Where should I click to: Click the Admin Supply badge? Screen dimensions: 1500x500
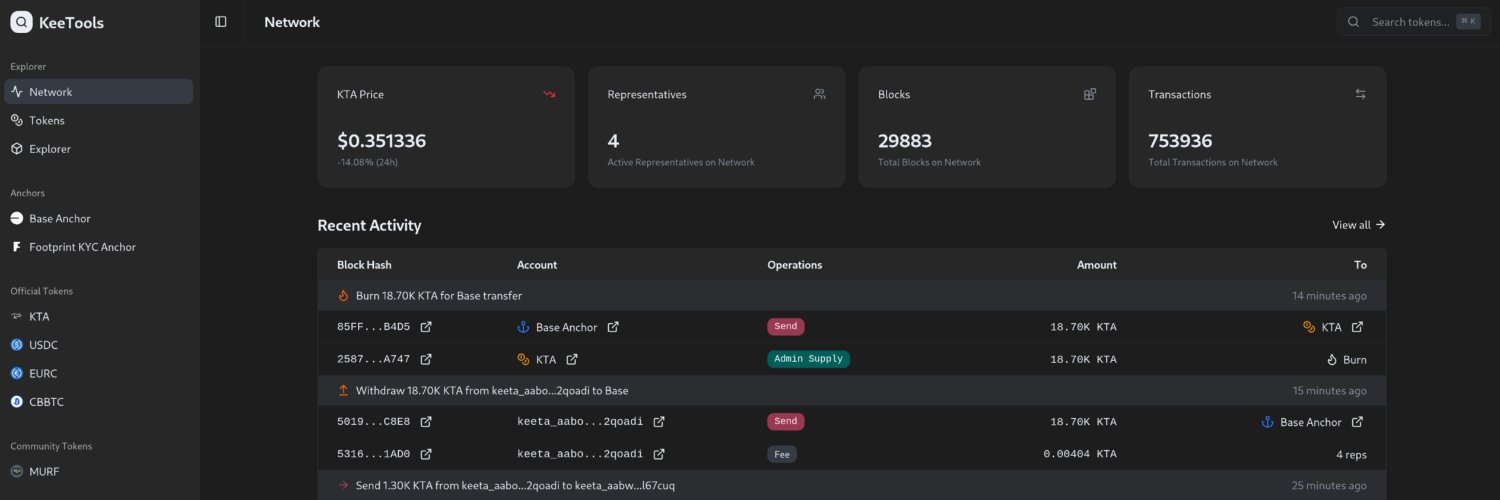tap(808, 358)
